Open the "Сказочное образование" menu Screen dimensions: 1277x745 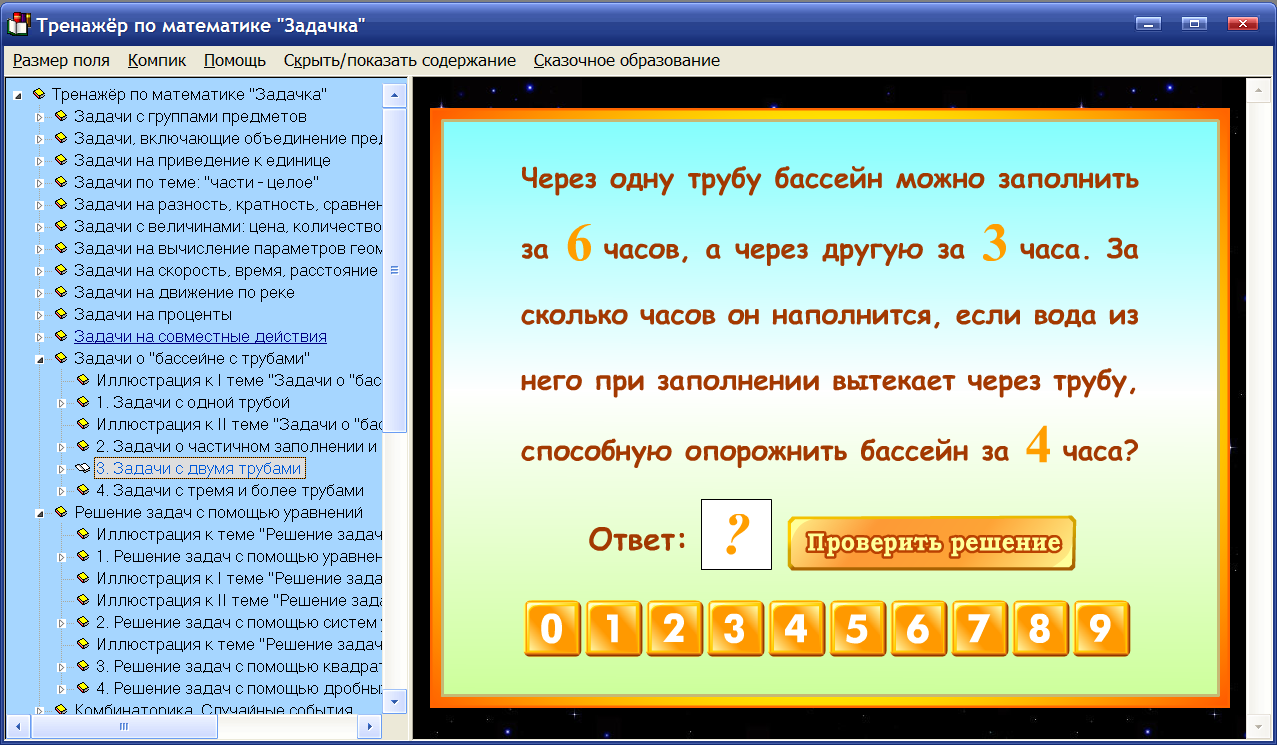pyautogui.click(x=627, y=60)
